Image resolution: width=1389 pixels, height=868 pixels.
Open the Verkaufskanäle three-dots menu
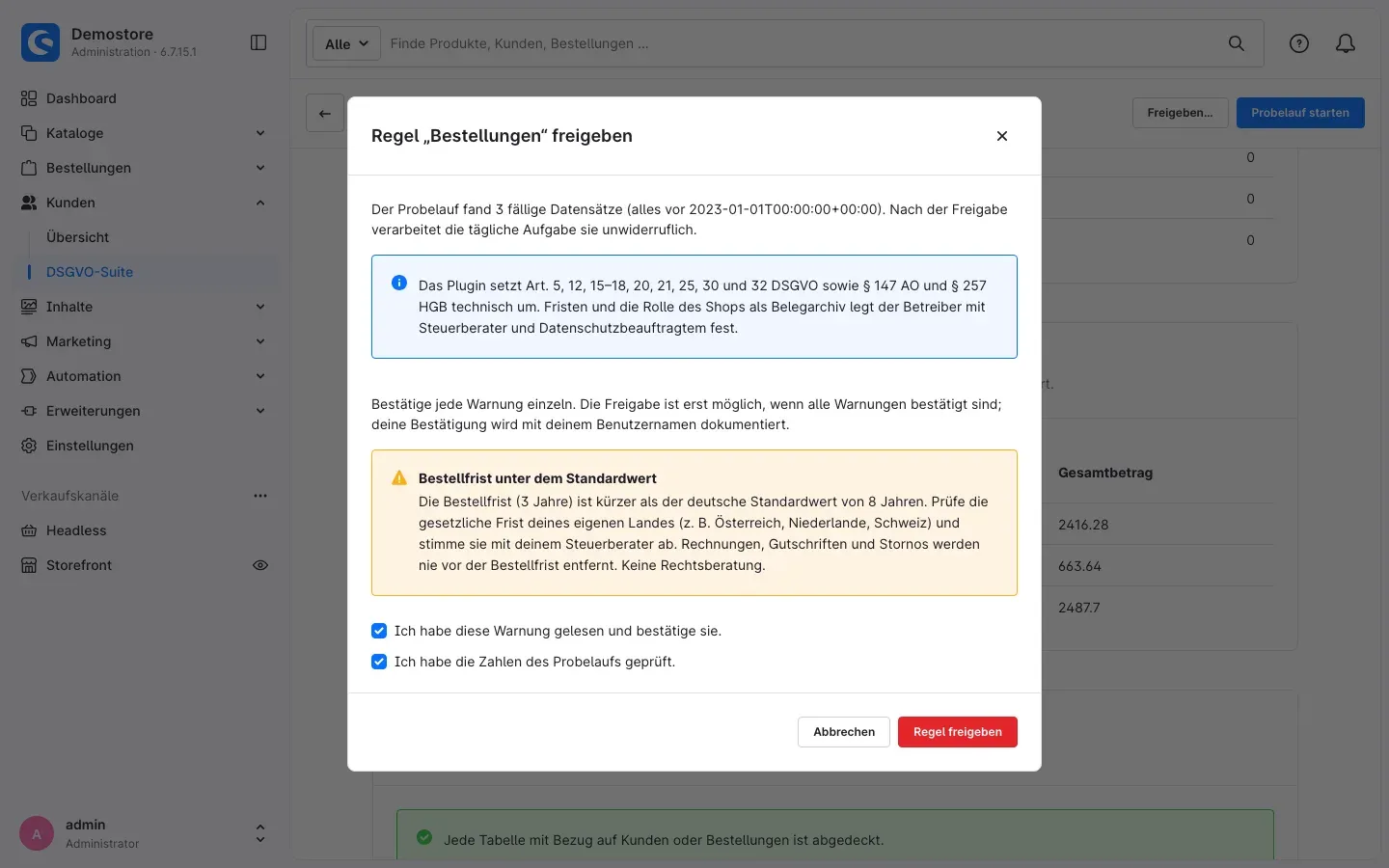click(260, 496)
